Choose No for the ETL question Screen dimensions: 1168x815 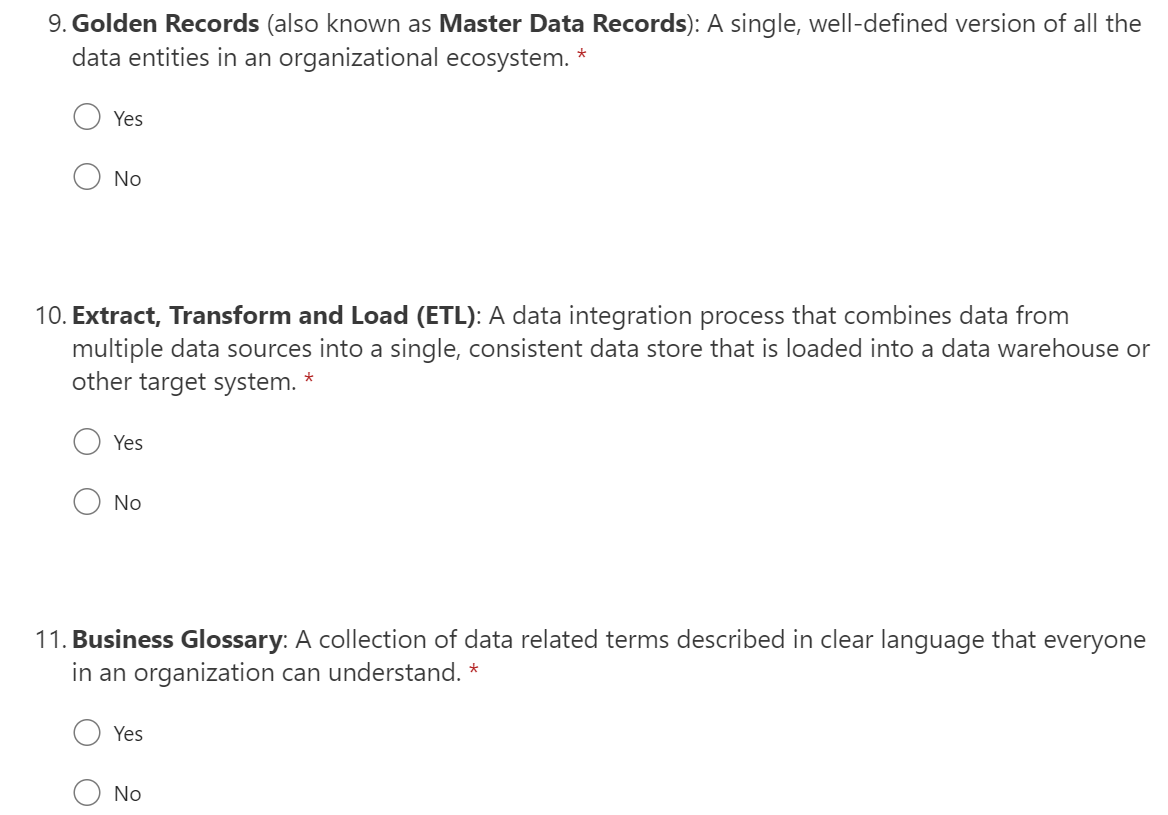pos(87,502)
